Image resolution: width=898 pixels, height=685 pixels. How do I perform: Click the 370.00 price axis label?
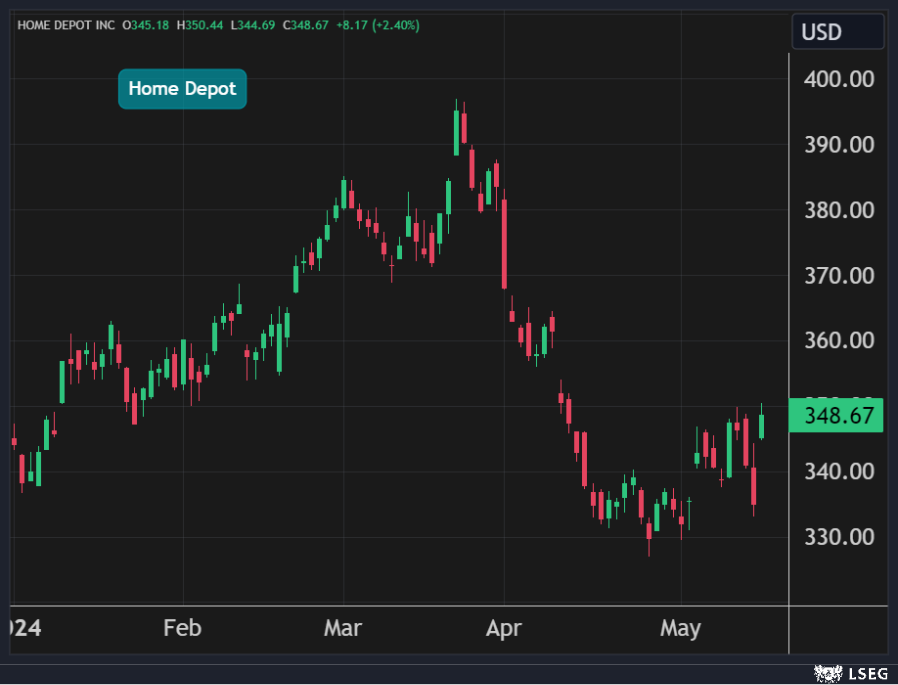coord(839,275)
